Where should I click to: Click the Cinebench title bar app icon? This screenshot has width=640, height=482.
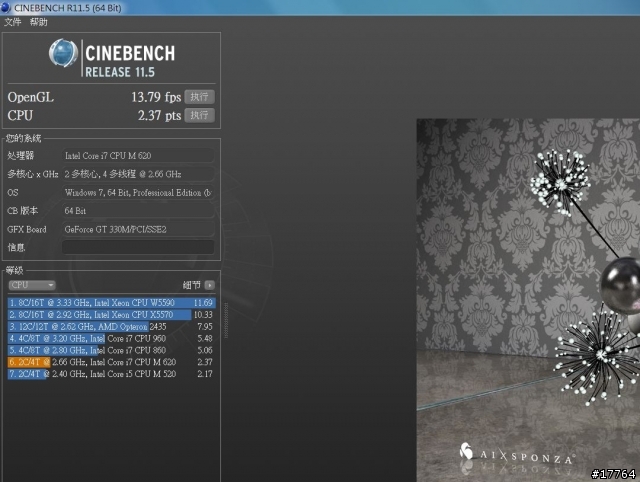[6, 7]
